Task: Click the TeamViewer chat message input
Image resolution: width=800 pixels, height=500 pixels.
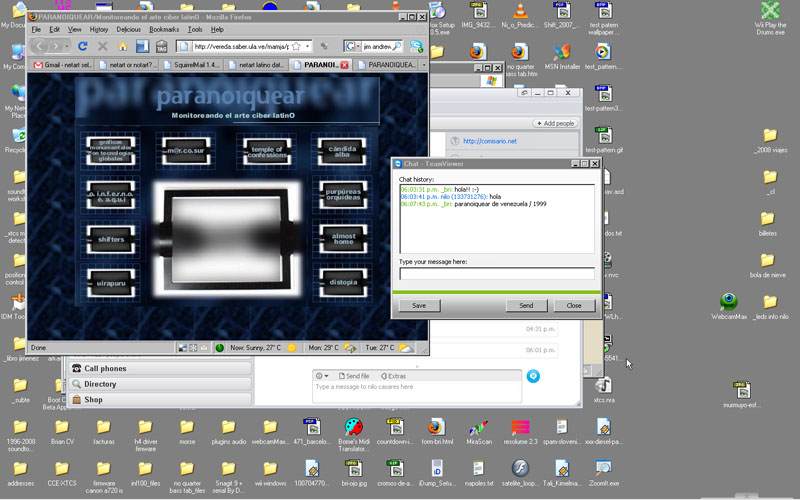Action: 497,274
